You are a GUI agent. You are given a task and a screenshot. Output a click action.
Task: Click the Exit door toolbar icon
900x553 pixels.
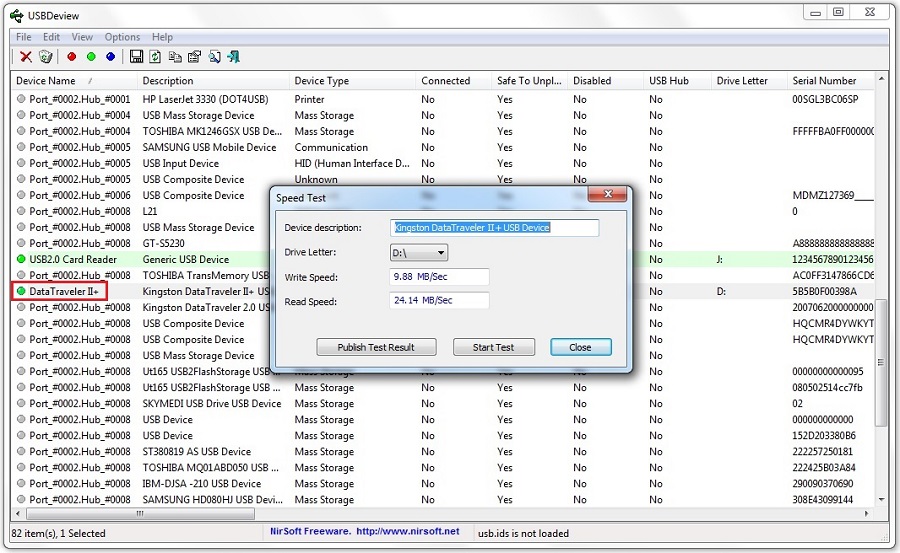(234, 56)
